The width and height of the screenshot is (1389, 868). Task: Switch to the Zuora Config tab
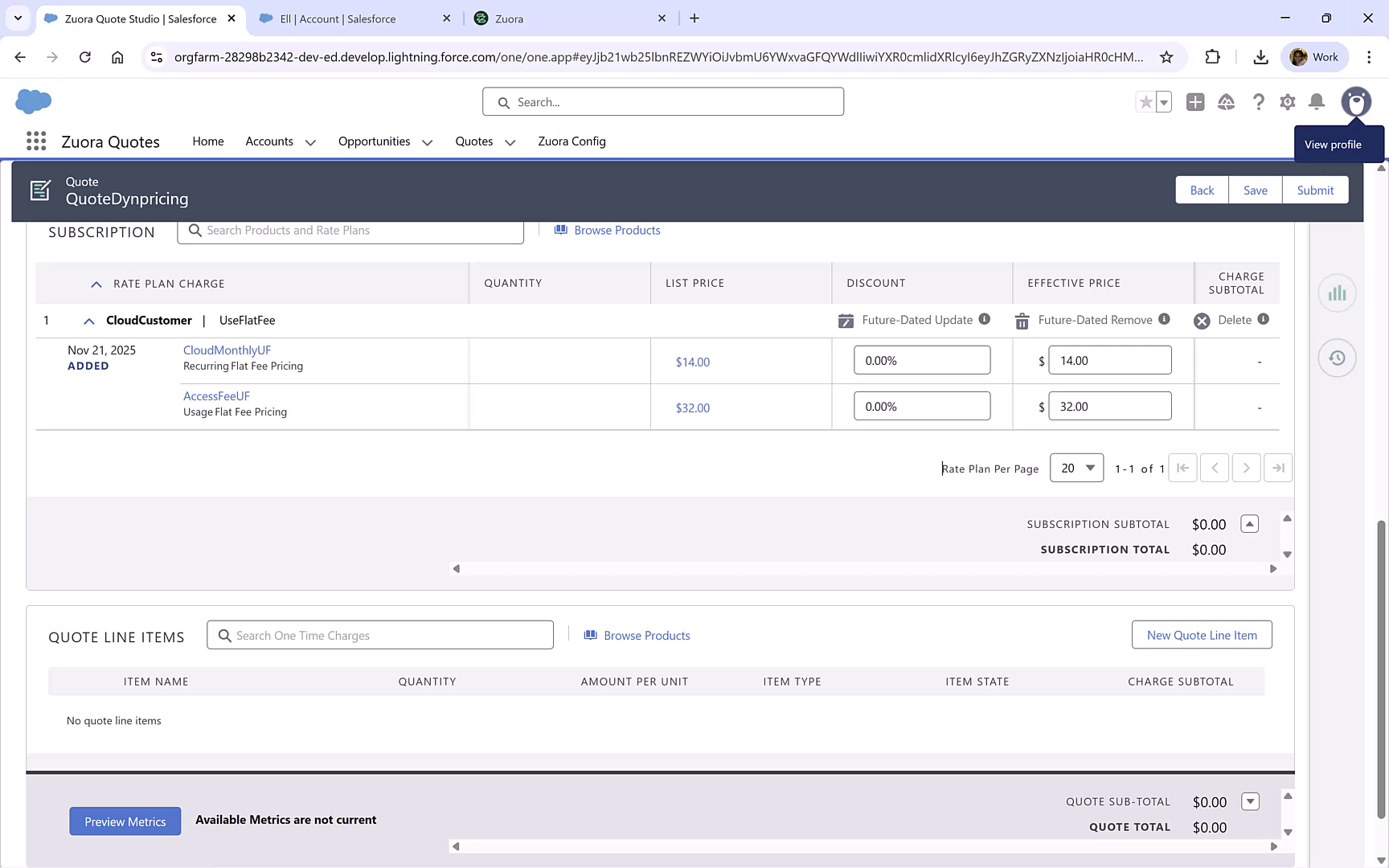click(x=572, y=141)
